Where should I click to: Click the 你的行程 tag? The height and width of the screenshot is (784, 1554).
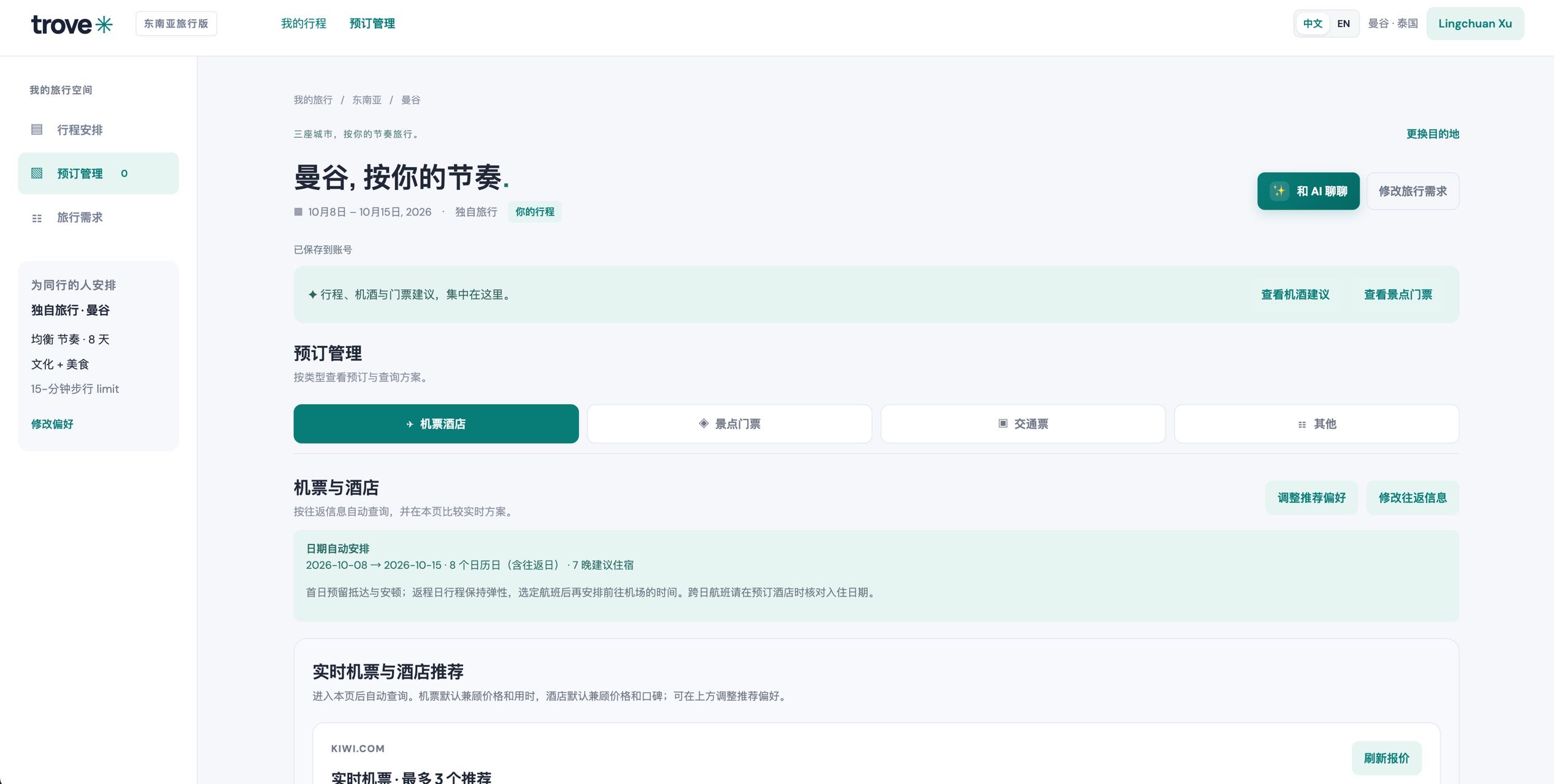click(x=535, y=212)
